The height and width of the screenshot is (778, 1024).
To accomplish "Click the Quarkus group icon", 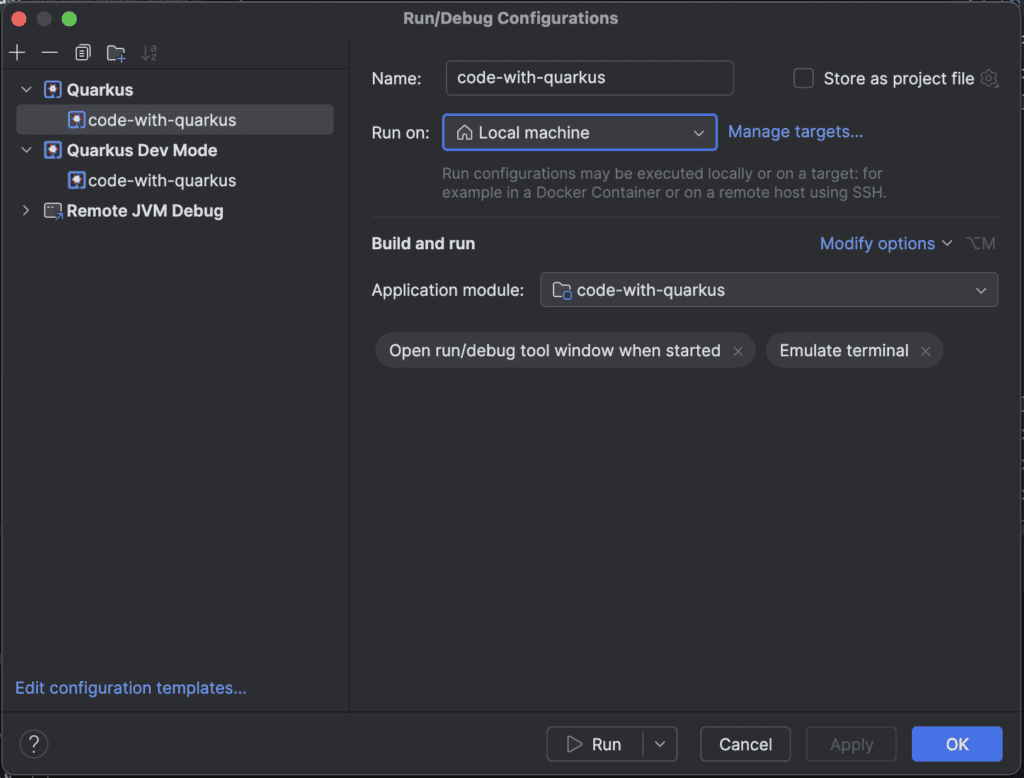I will pos(53,89).
